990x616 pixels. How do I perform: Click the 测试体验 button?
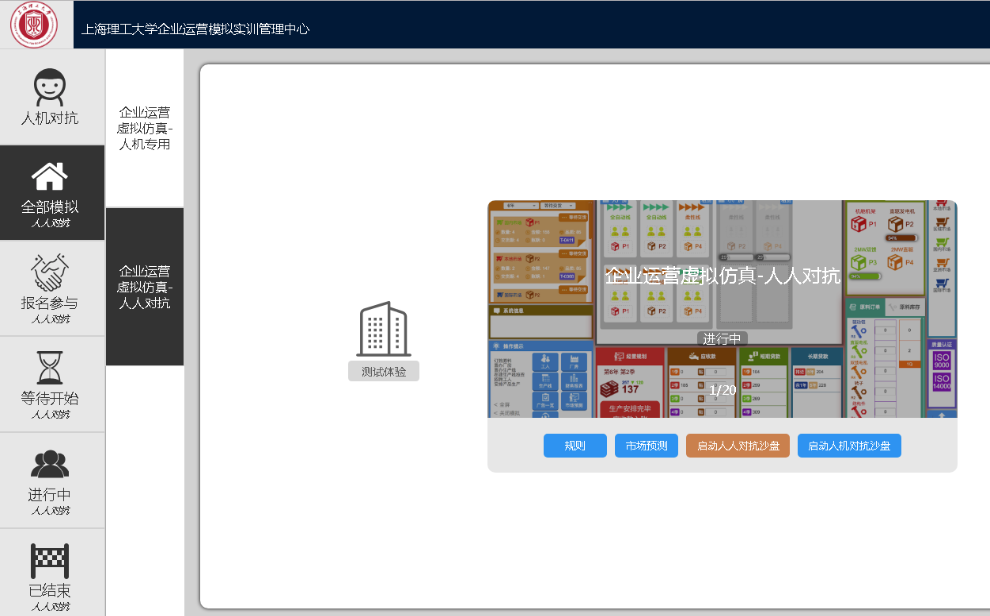pos(383,372)
